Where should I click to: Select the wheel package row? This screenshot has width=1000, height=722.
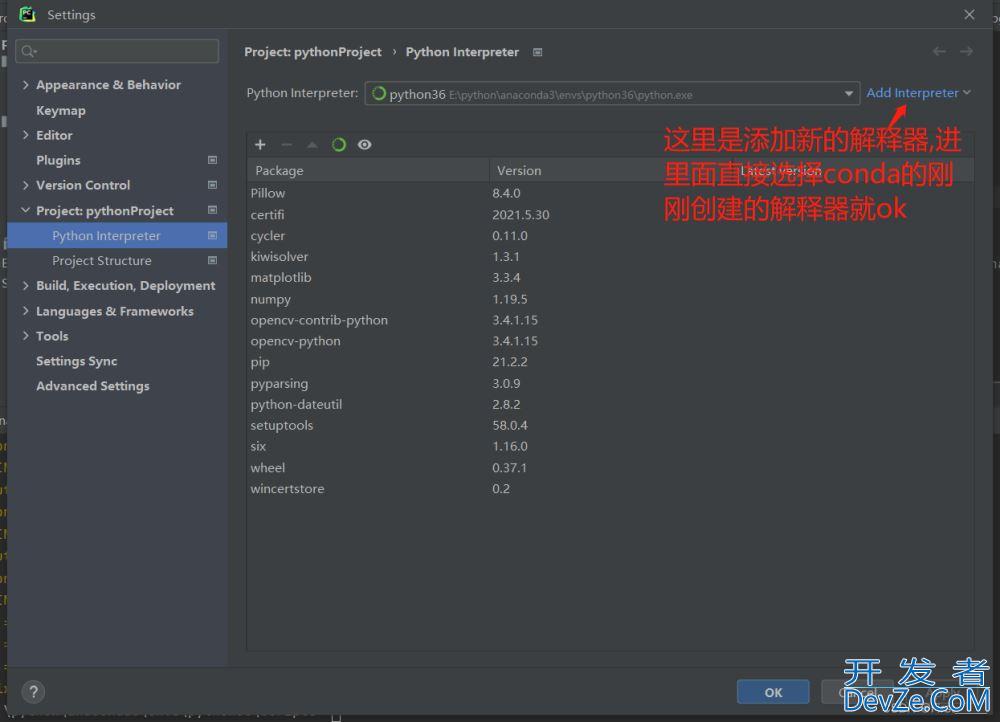coord(610,468)
